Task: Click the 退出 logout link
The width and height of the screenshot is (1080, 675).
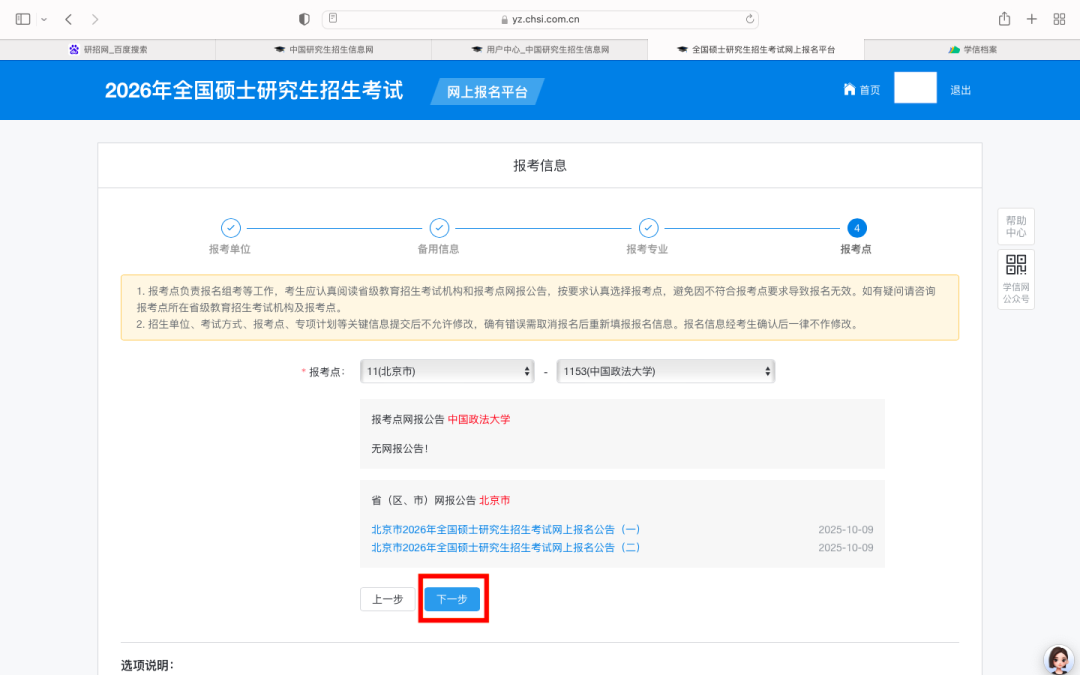Action: [960, 90]
